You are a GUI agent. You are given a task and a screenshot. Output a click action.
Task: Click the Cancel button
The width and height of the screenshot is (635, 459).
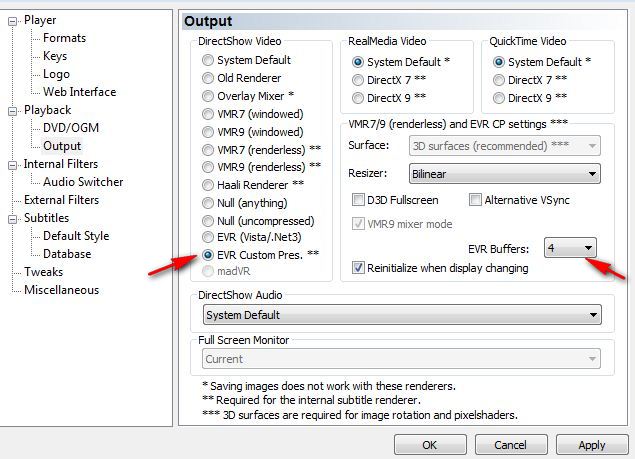point(511,445)
